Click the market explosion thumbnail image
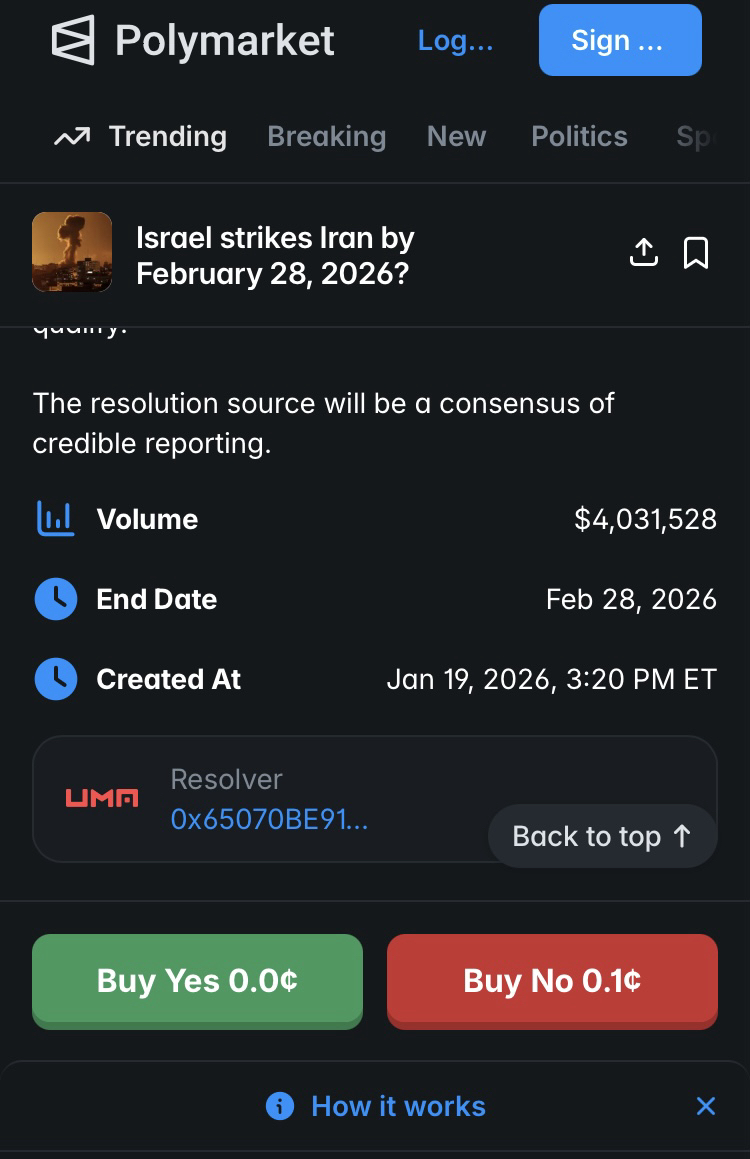Image resolution: width=750 pixels, height=1159 pixels. (72, 252)
